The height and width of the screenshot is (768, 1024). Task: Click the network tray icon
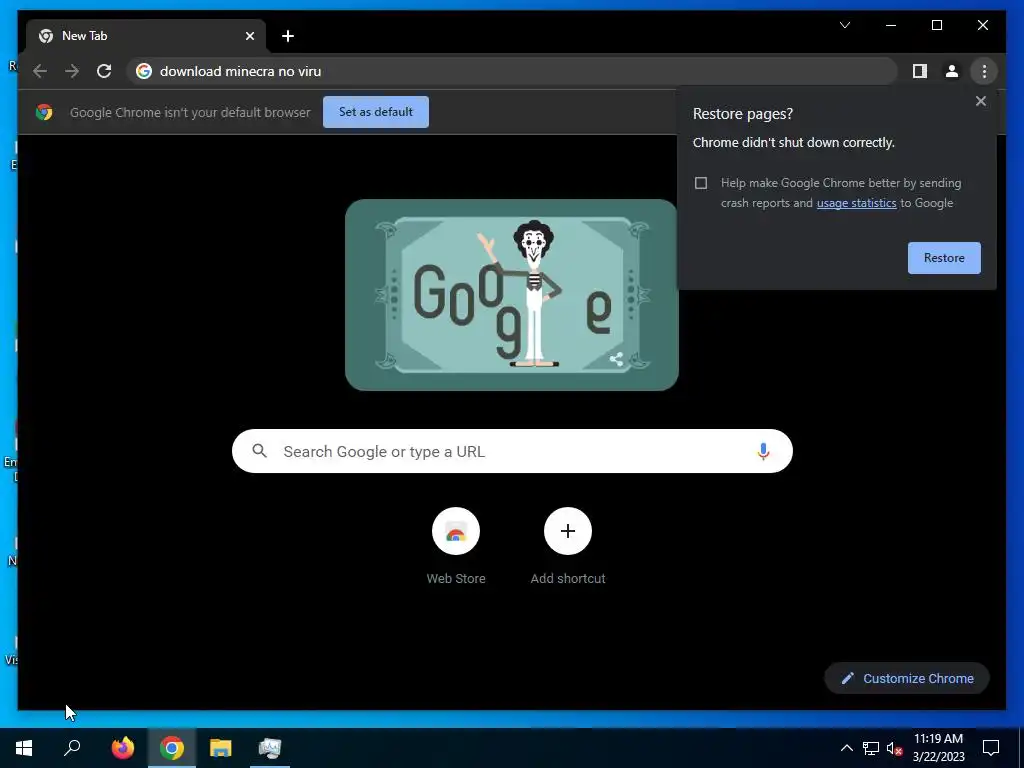coord(871,748)
